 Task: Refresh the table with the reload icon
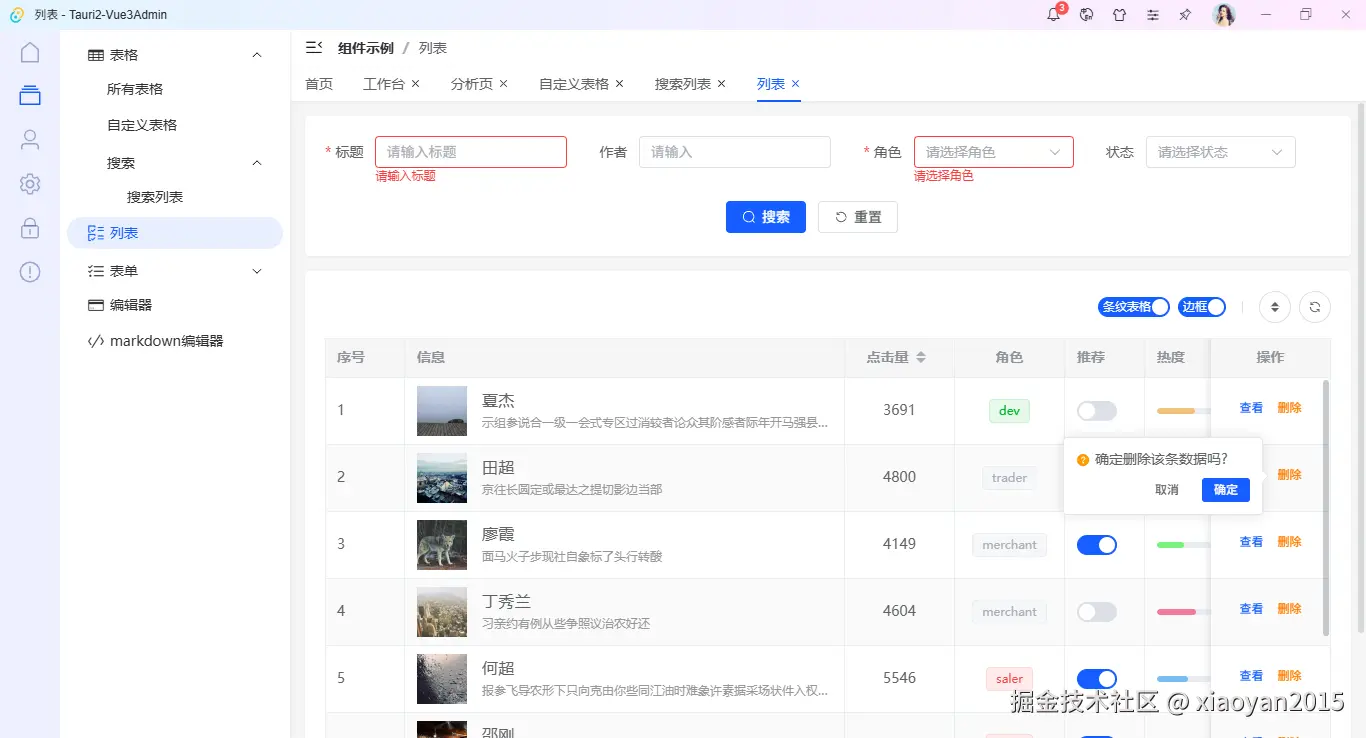1315,307
